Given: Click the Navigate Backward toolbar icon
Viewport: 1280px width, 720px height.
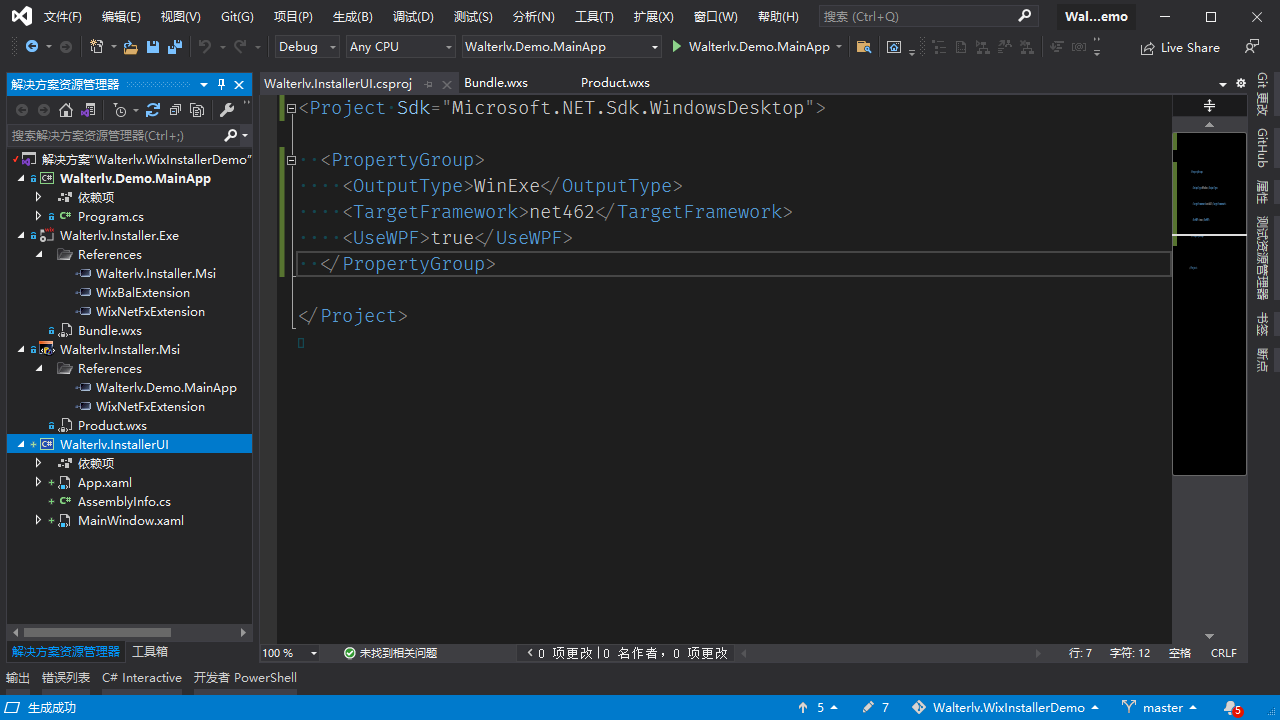Looking at the screenshot, I should (31, 47).
